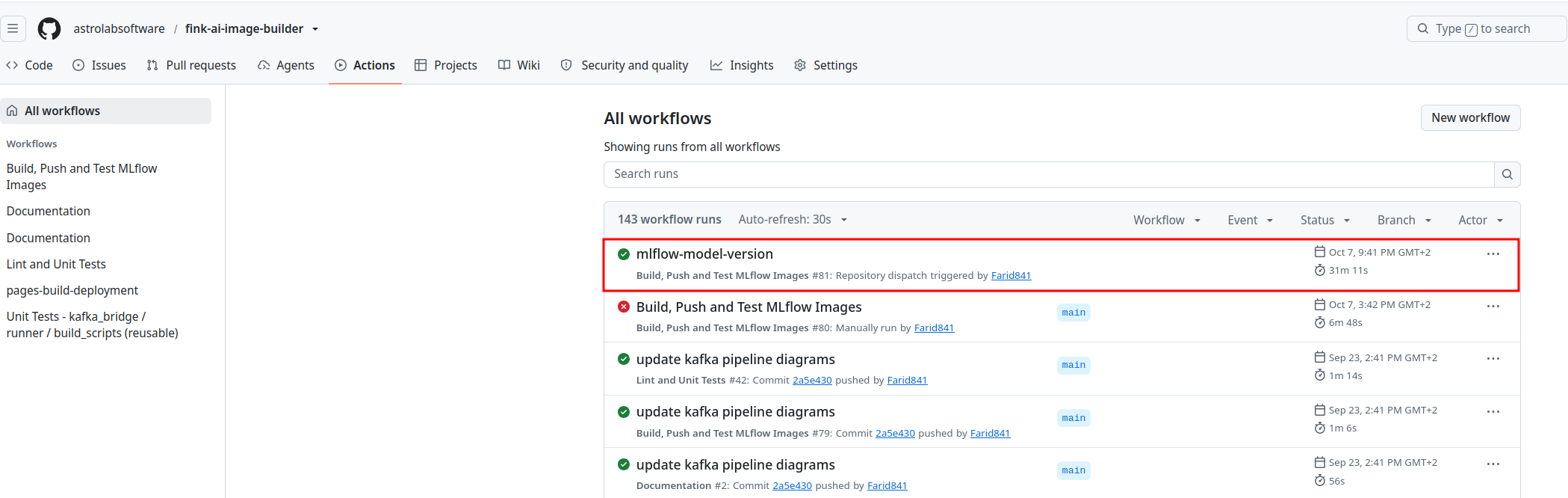Expand the Auto-refresh: 30s dropdown

click(793, 219)
